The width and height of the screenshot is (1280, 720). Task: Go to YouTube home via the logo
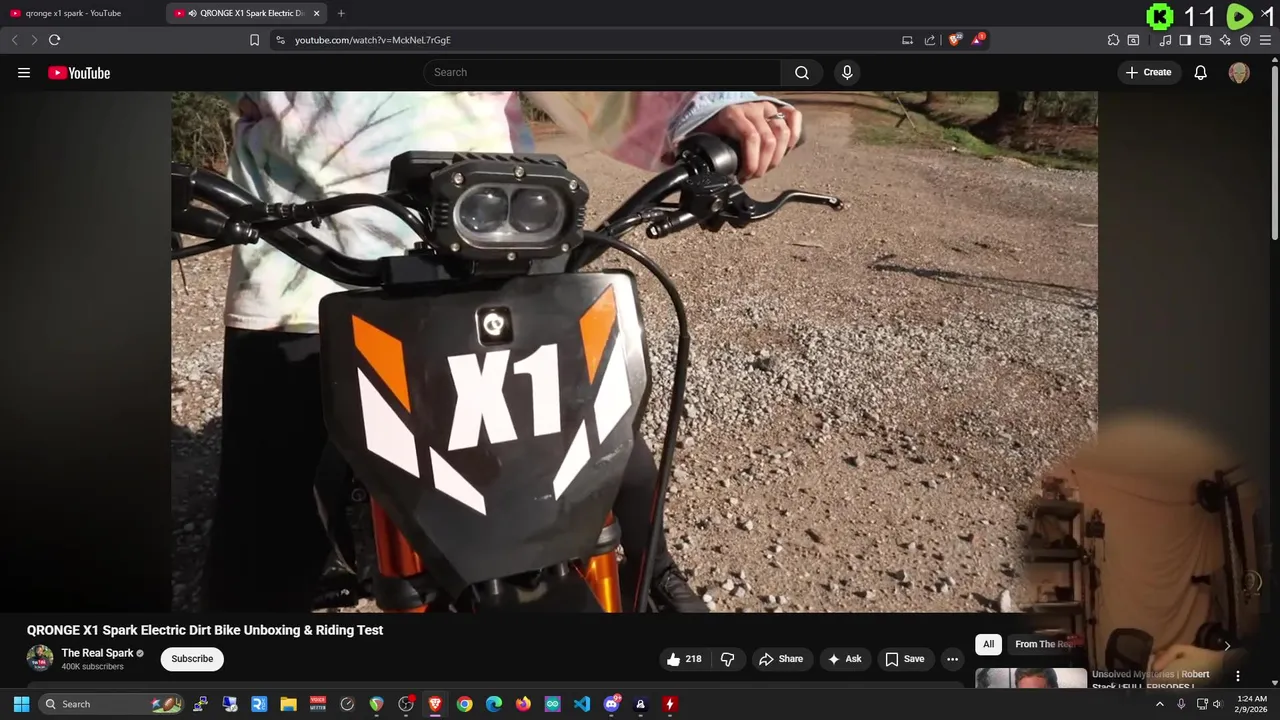click(x=79, y=73)
